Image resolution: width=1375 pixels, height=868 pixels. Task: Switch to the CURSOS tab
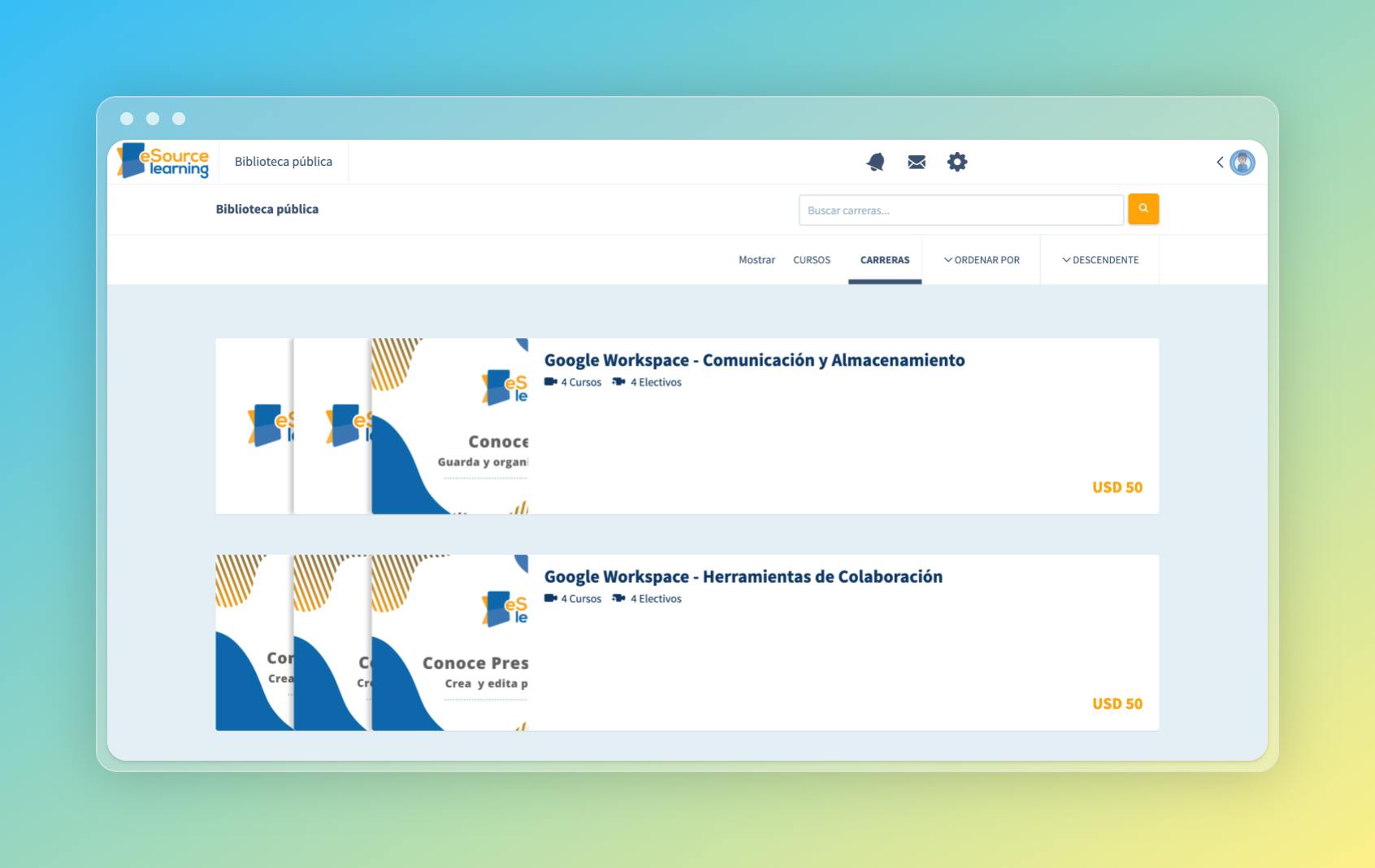click(812, 259)
